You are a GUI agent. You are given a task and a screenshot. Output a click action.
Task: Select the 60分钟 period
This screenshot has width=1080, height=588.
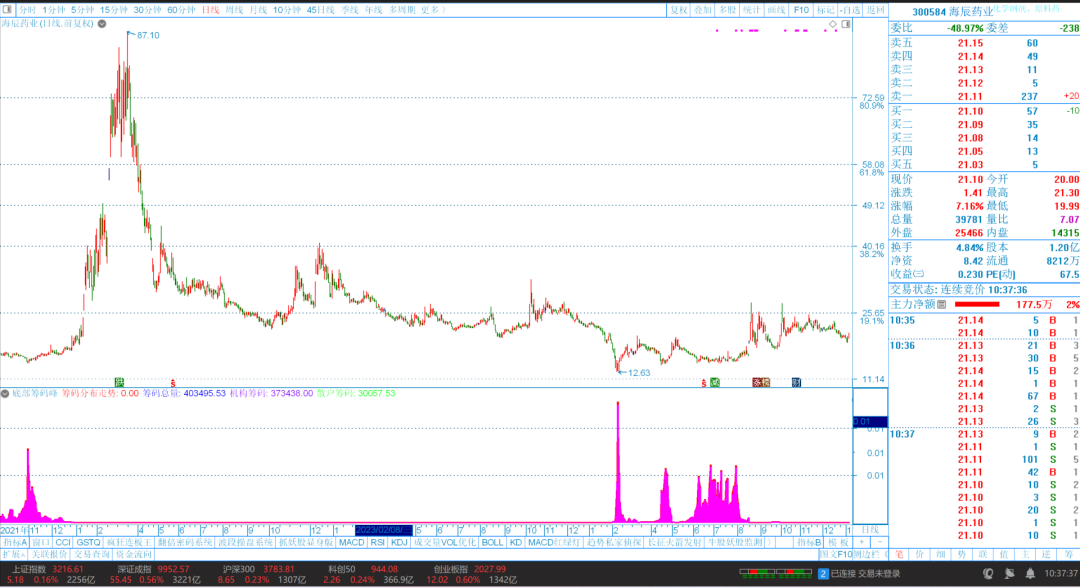pyautogui.click(x=181, y=10)
